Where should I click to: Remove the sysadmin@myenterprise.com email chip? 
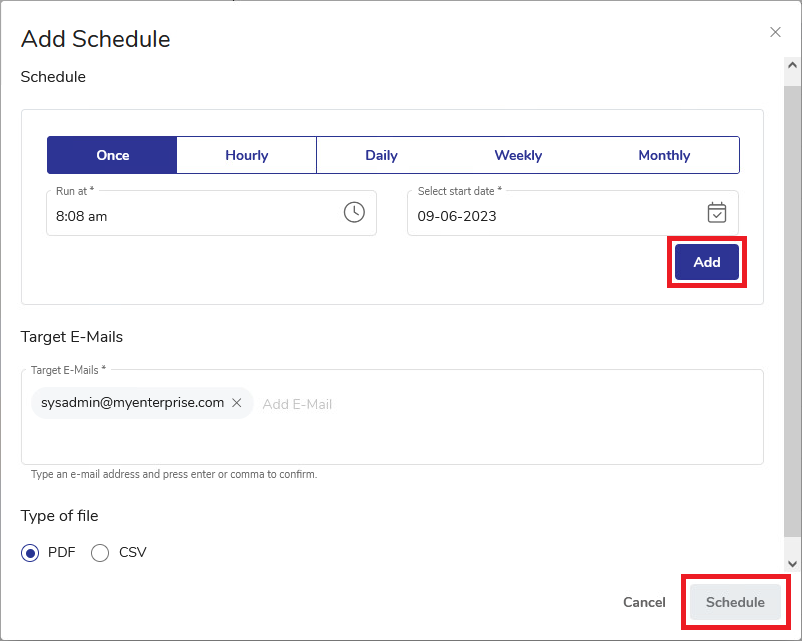pos(237,403)
